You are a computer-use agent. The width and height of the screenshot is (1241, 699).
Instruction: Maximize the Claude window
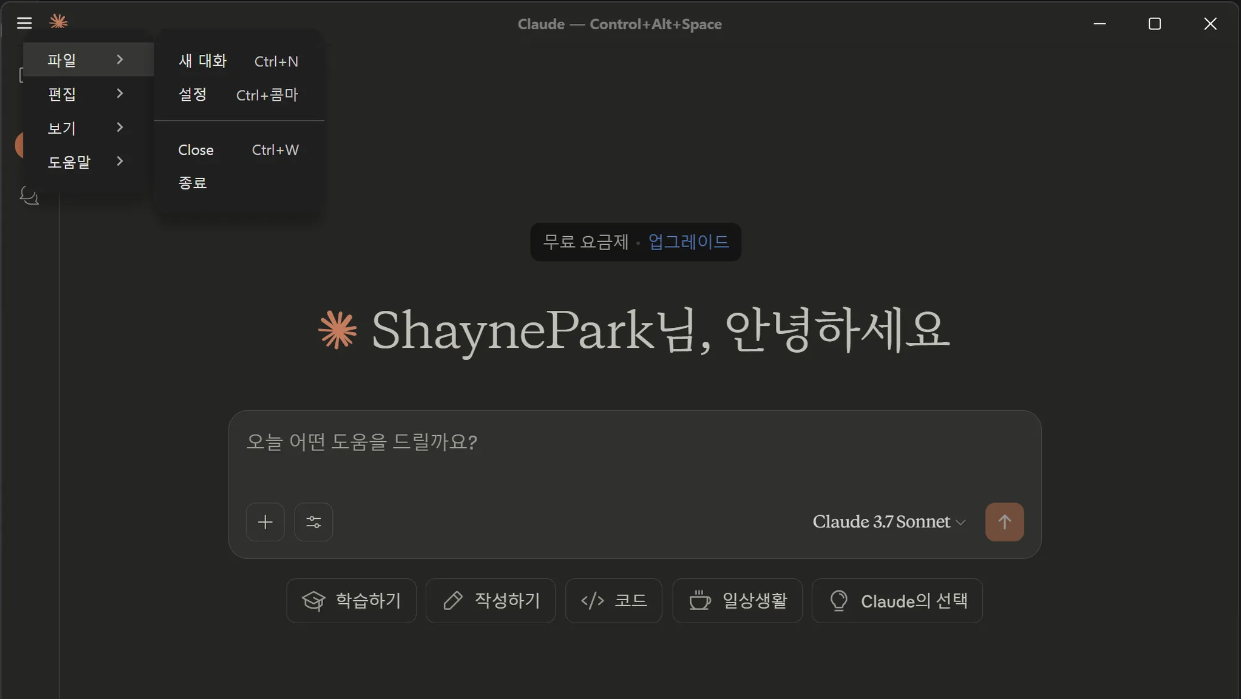[x=1155, y=24]
